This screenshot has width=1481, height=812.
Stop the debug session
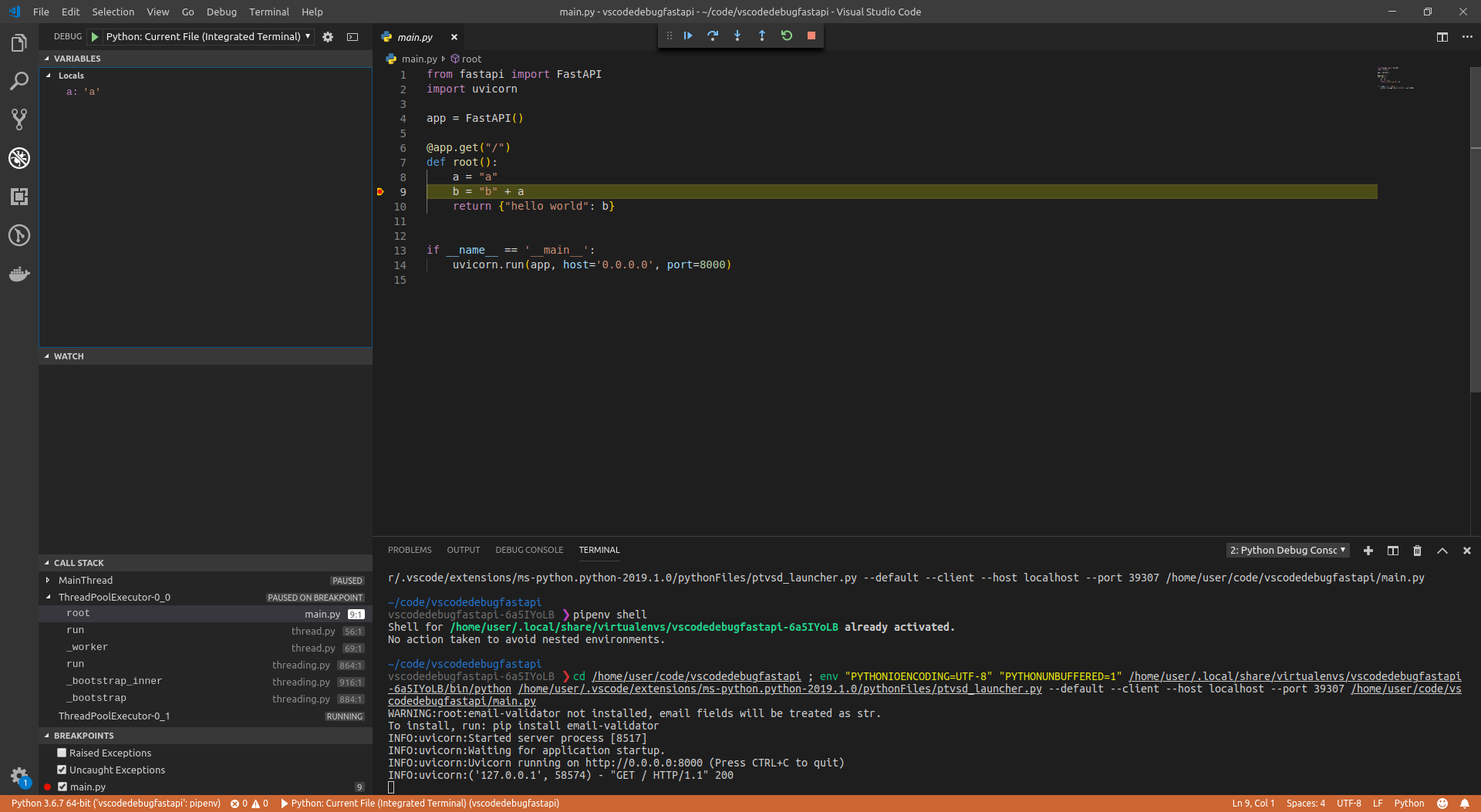point(811,35)
